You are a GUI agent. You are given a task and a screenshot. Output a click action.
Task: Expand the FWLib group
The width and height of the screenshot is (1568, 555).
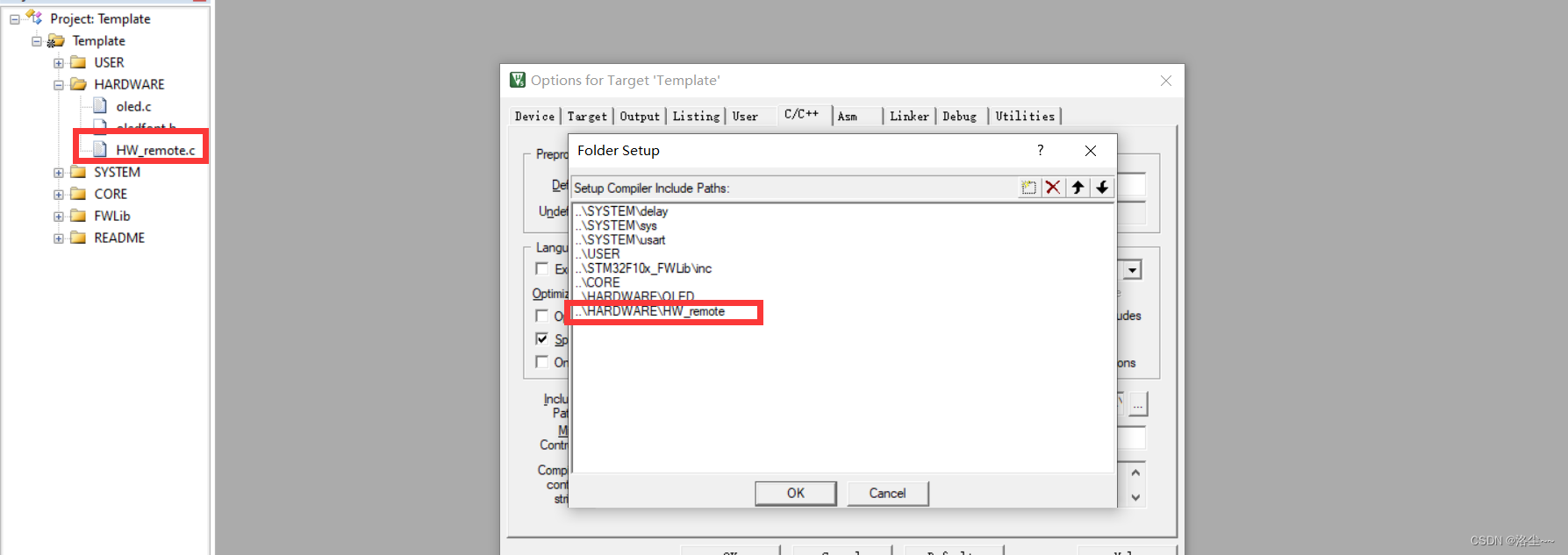59,217
